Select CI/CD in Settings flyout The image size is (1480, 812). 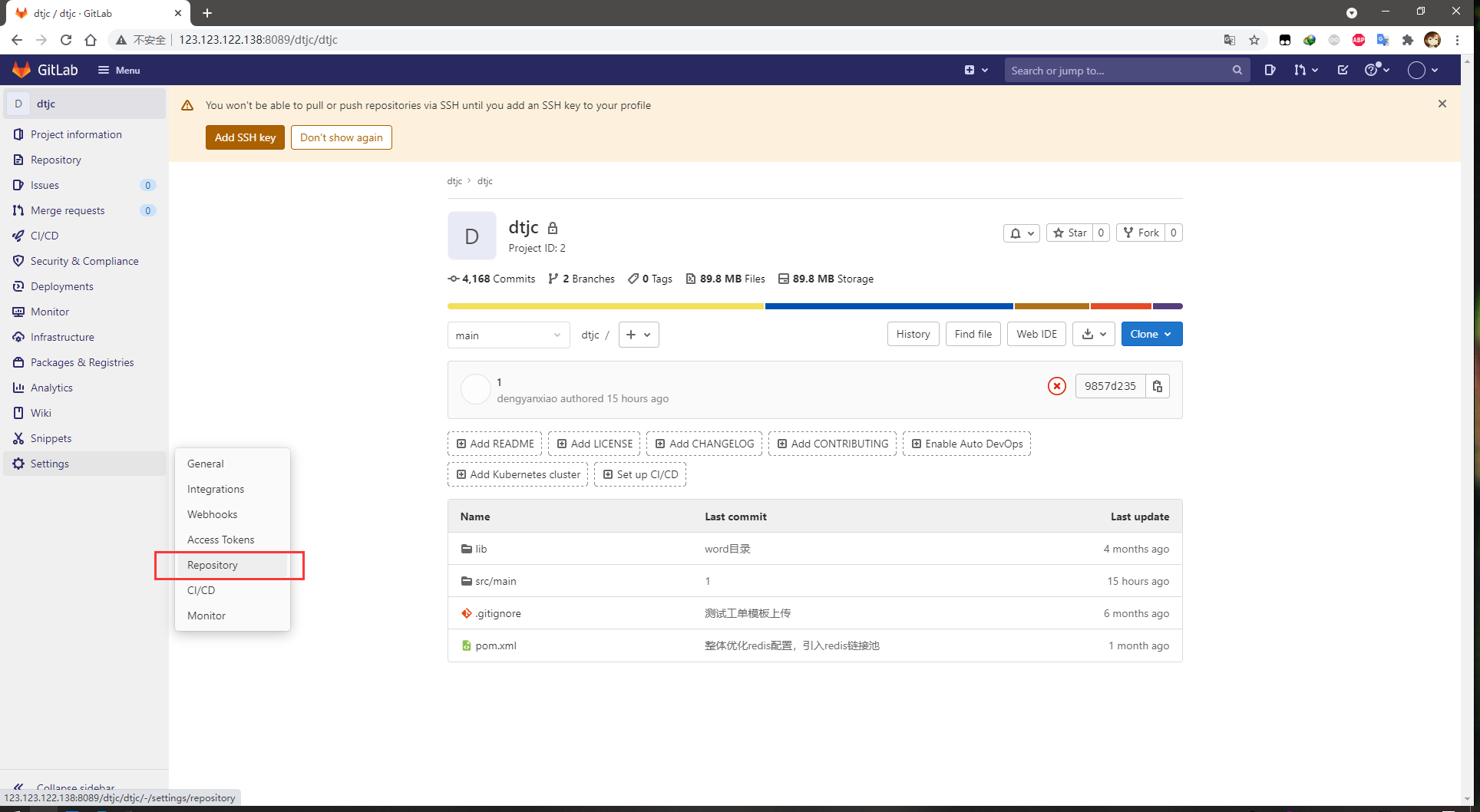(233, 590)
